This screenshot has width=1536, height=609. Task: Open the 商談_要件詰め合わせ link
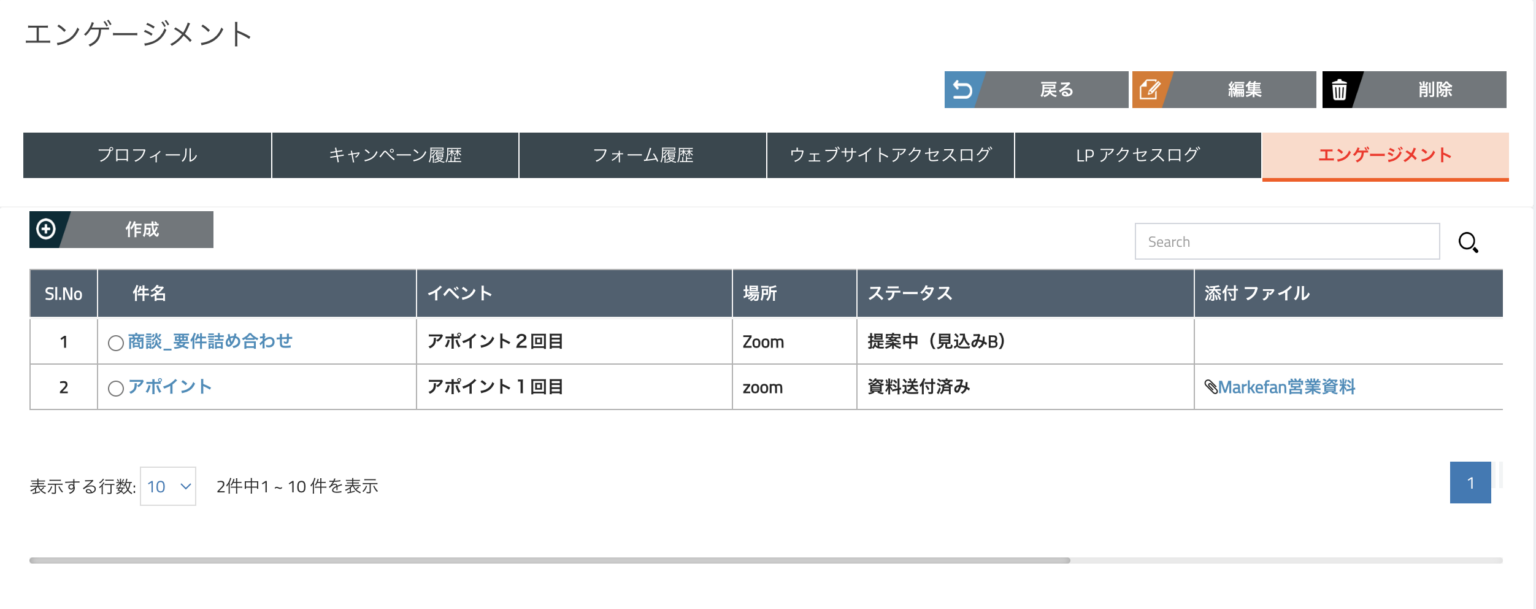(x=210, y=341)
